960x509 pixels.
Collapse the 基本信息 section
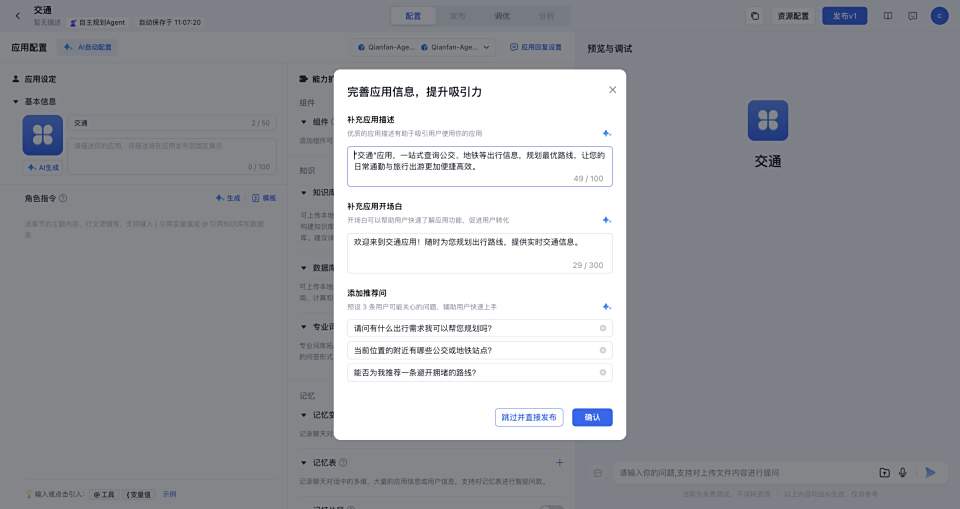tap(16, 101)
